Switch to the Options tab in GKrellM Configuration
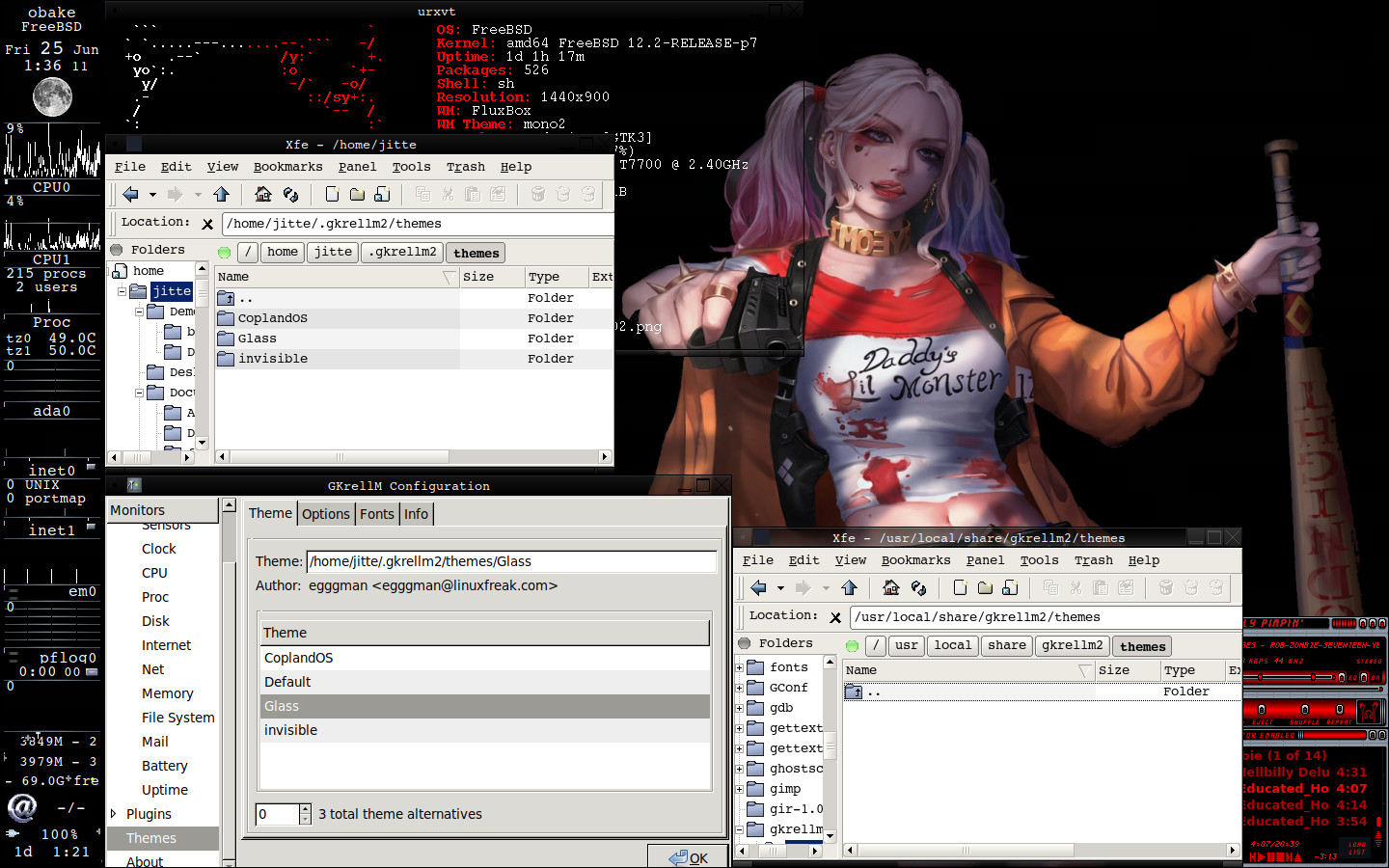1389x868 pixels. [326, 514]
